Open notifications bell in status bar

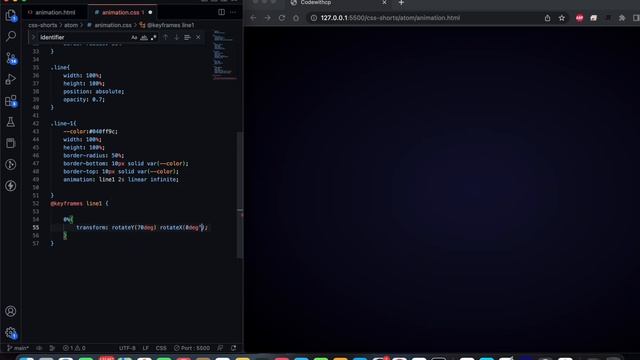(x=233, y=348)
